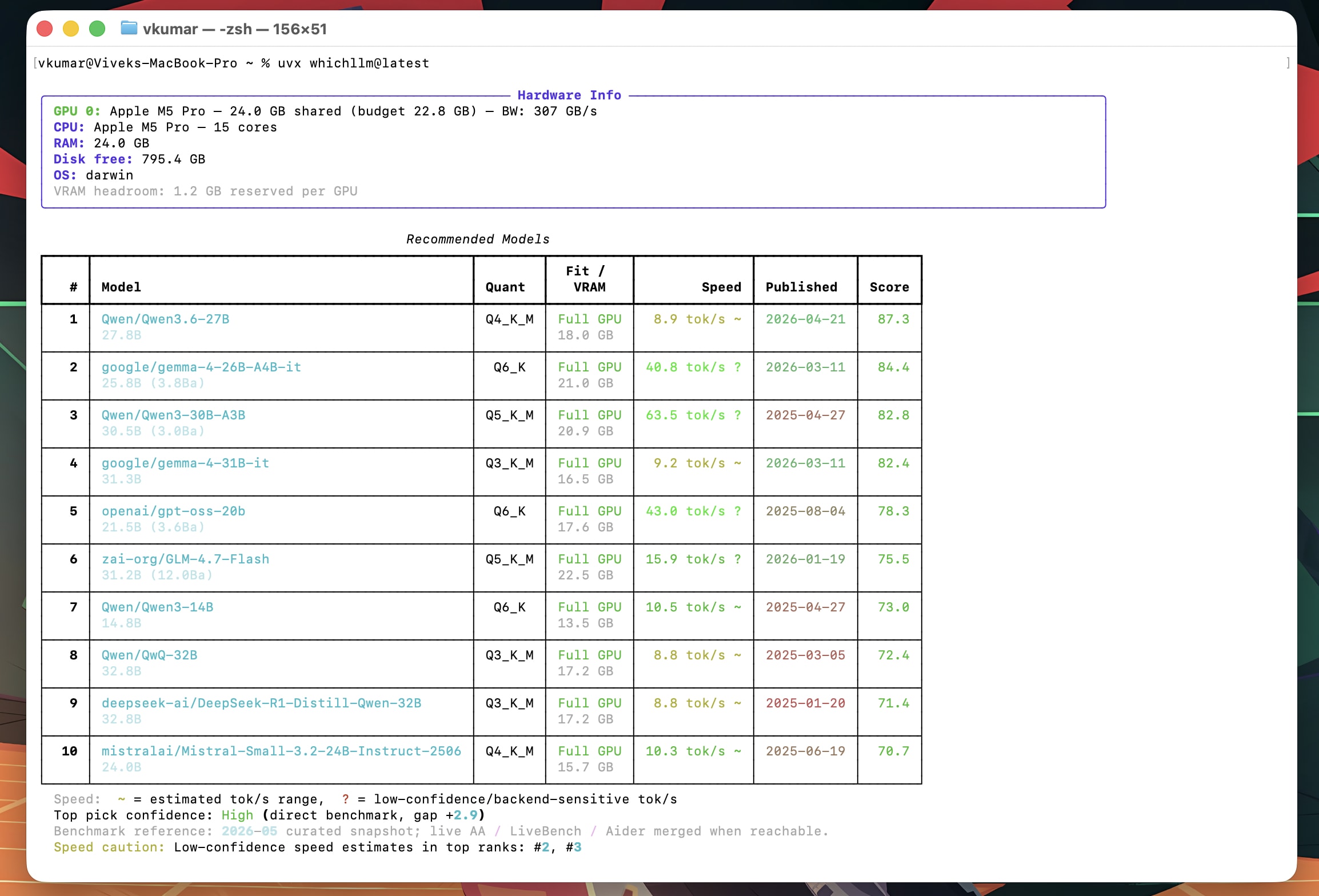Click the 'Disk free:' label
The width and height of the screenshot is (1319, 896).
pos(93,159)
